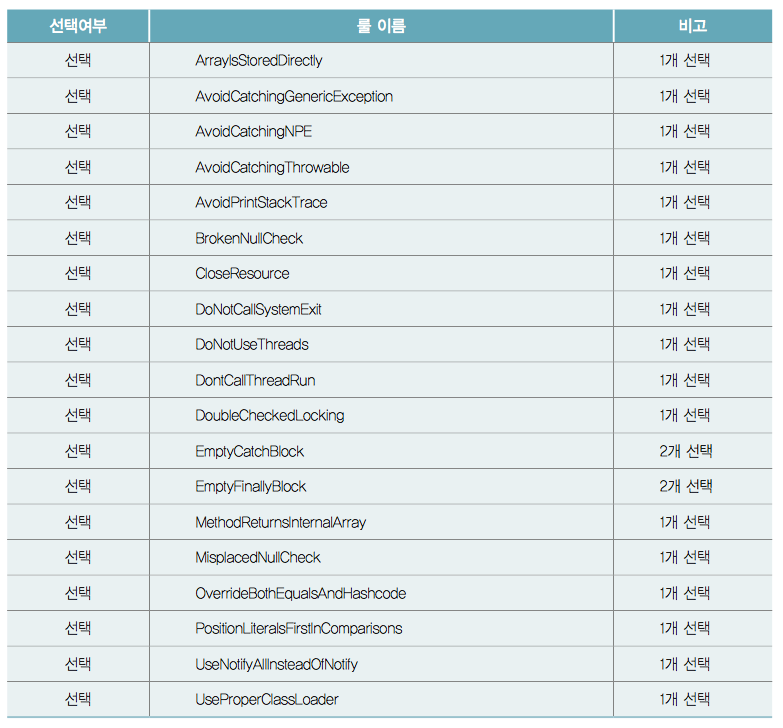Viewport: 783px width, 728px height.
Task: Select the AvoidPrintStackTrace rule
Action: tap(261, 202)
